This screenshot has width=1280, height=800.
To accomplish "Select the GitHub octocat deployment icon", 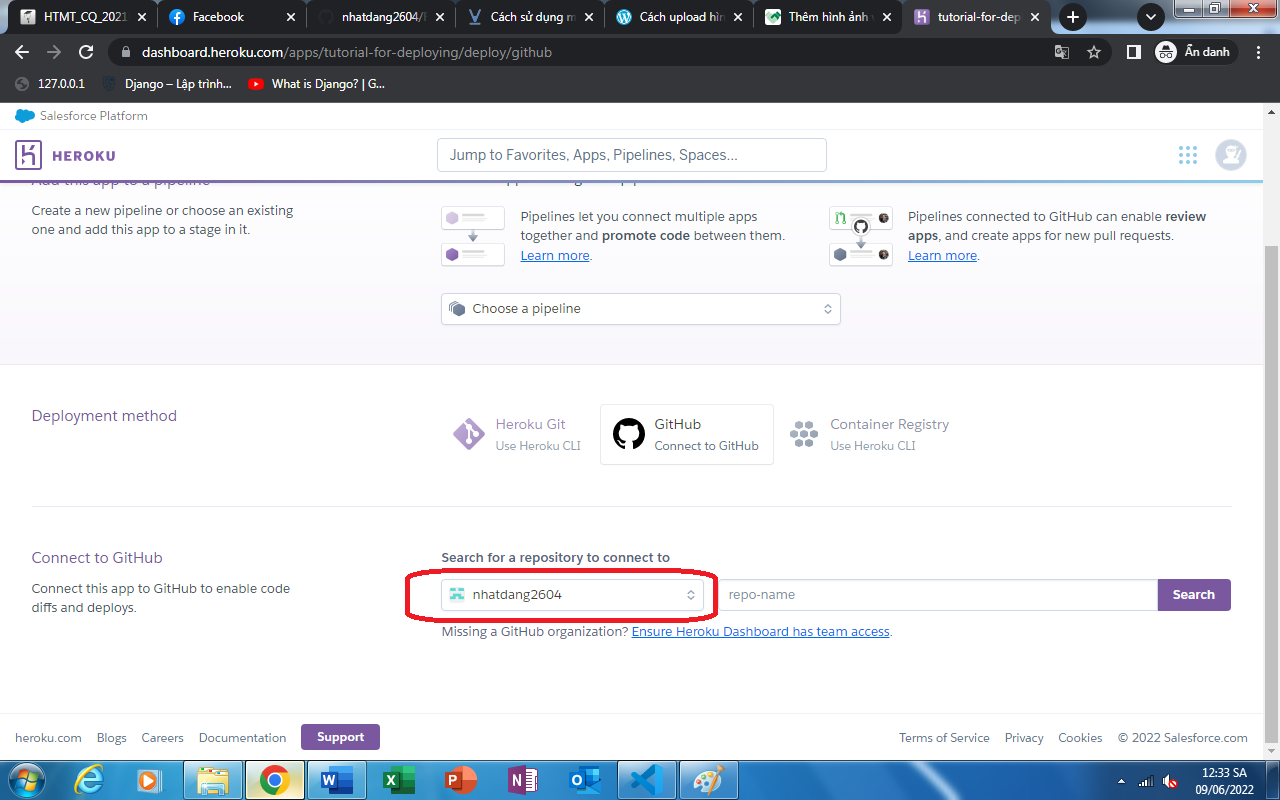I will tap(629, 434).
